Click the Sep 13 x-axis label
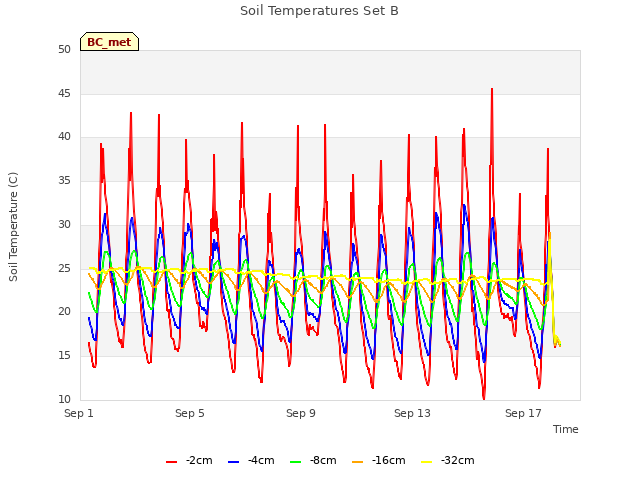Image resolution: width=640 pixels, height=480 pixels. tap(412, 413)
